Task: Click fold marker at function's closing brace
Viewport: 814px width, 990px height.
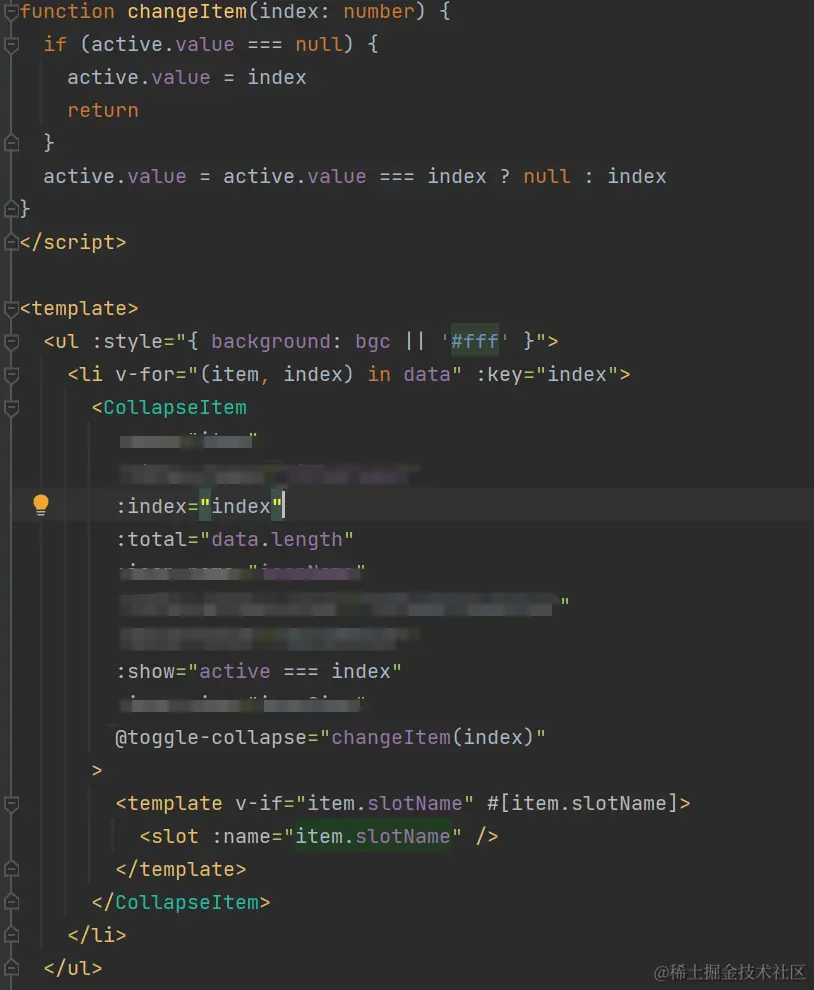Action: tap(11, 209)
